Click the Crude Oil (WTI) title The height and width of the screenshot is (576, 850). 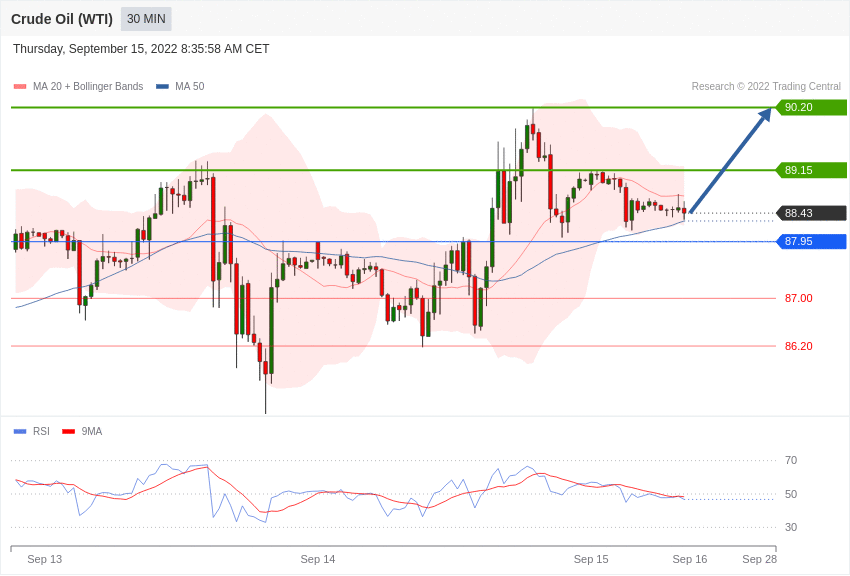[62, 19]
